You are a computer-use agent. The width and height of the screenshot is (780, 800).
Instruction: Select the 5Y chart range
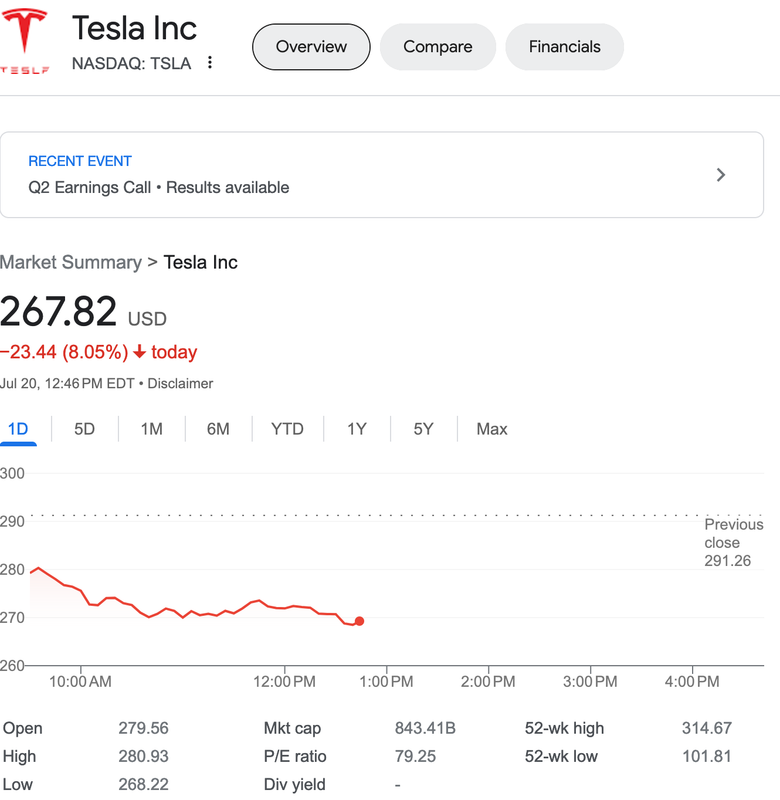point(424,429)
